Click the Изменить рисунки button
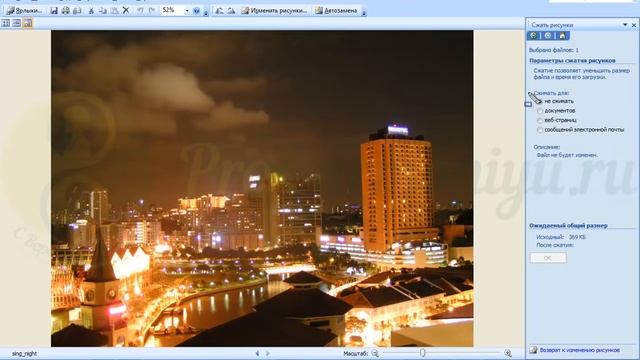 point(274,11)
